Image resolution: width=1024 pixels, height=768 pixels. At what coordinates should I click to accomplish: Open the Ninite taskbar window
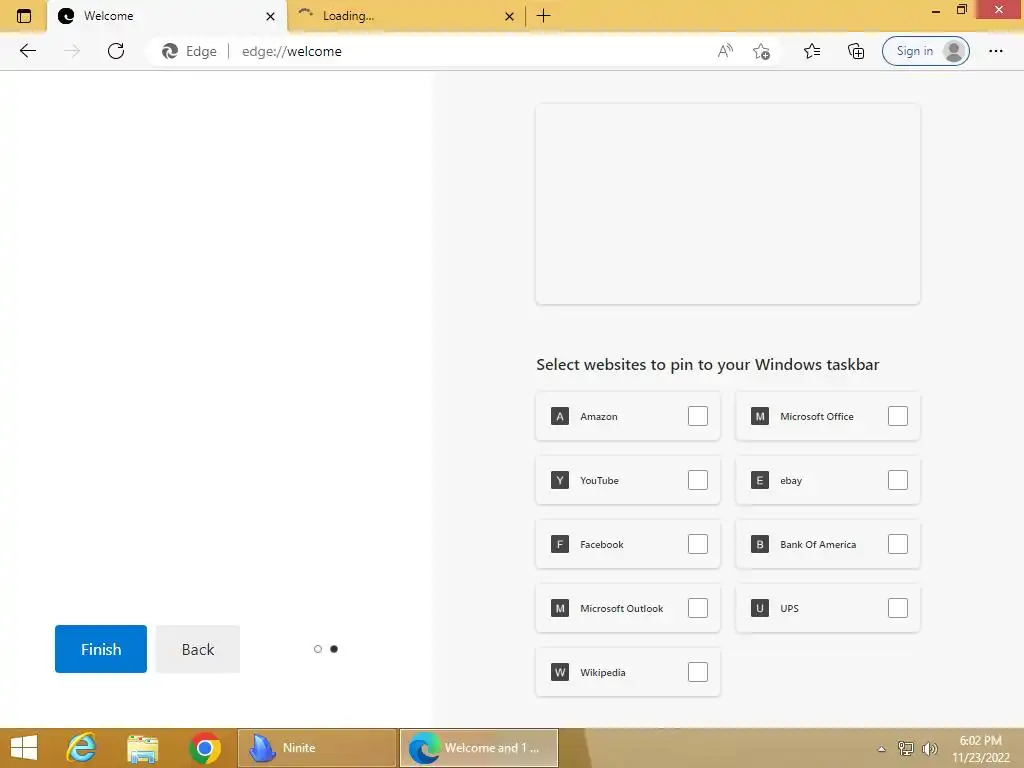pos(317,748)
